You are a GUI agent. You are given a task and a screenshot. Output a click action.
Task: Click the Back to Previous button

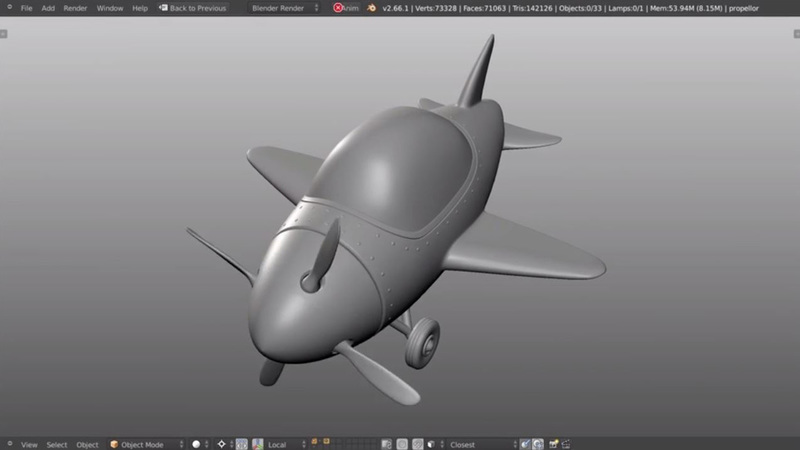point(192,8)
